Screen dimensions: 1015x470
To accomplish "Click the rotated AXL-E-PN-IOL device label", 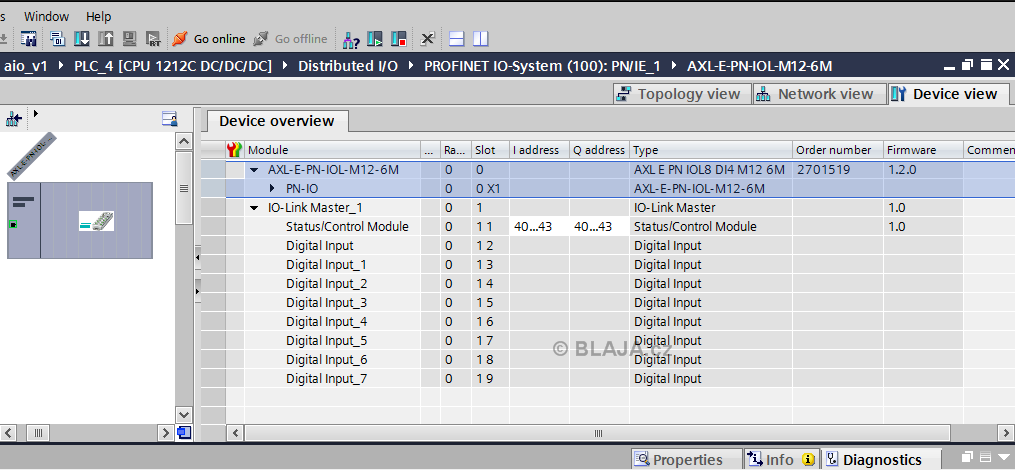I will click(x=32, y=155).
